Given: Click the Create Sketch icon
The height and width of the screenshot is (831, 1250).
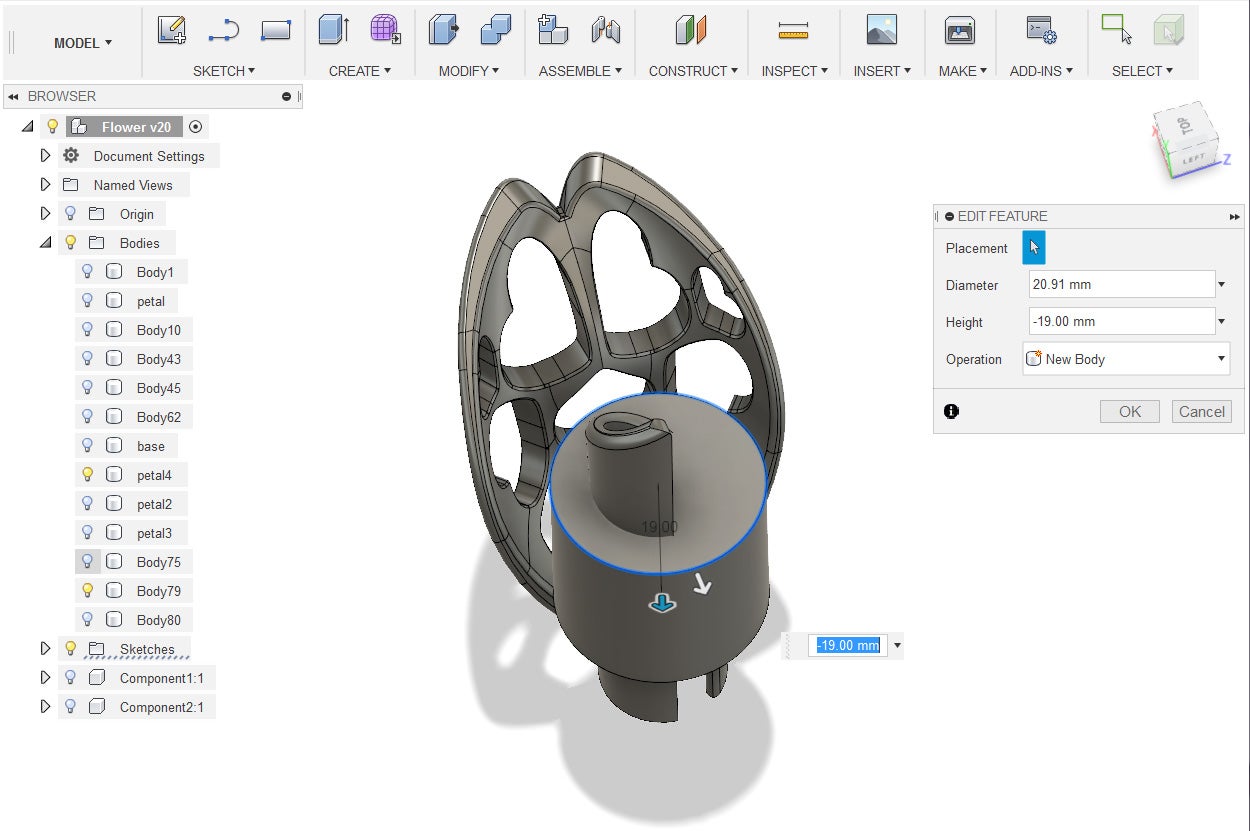Looking at the screenshot, I should point(172,31).
